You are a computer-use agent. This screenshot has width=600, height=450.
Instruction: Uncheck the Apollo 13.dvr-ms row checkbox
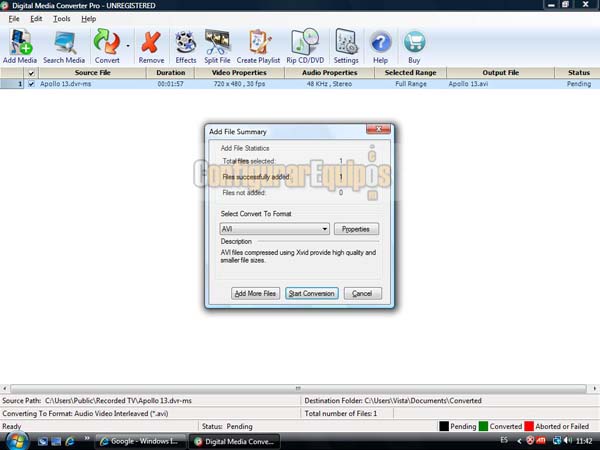click(x=31, y=83)
